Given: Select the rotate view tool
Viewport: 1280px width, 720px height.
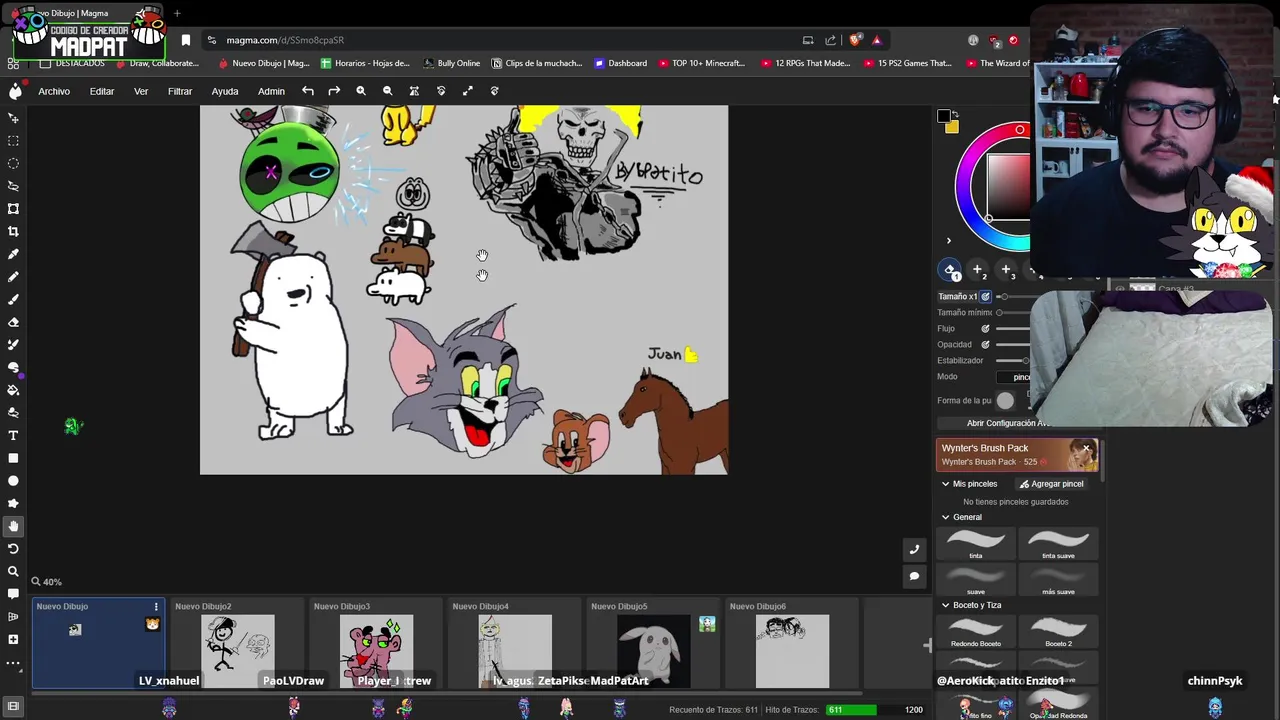Looking at the screenshot, I should point(13,549).
